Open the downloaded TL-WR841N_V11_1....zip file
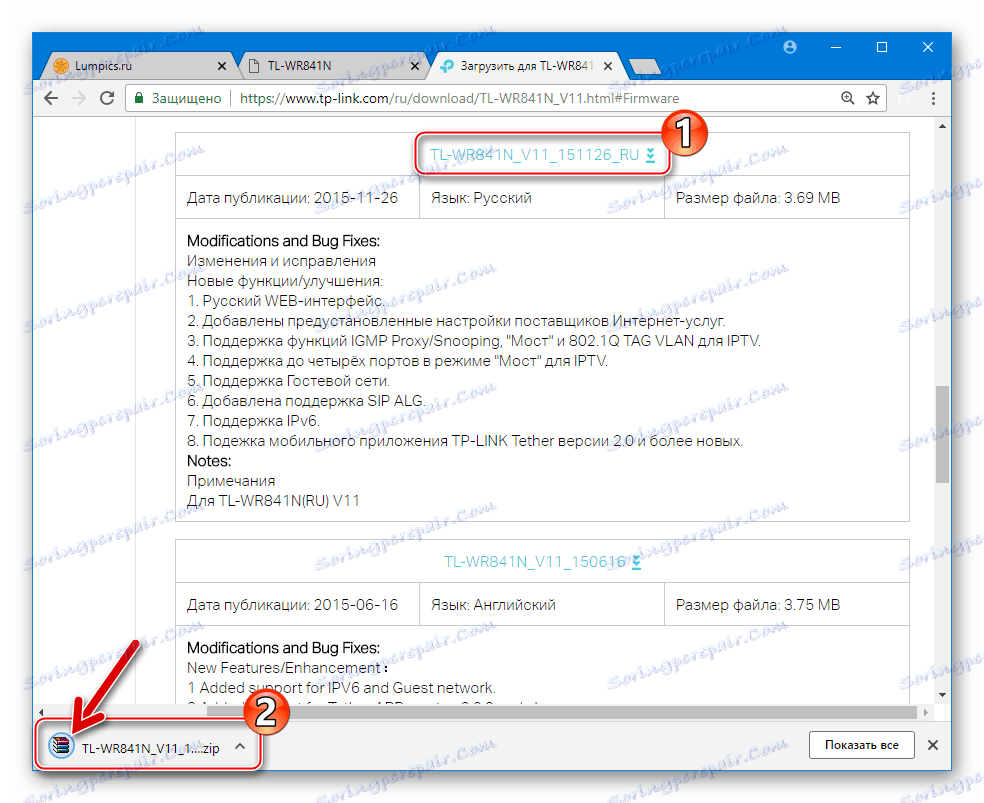Screen dimensions: 984x803 pos(151,748)
